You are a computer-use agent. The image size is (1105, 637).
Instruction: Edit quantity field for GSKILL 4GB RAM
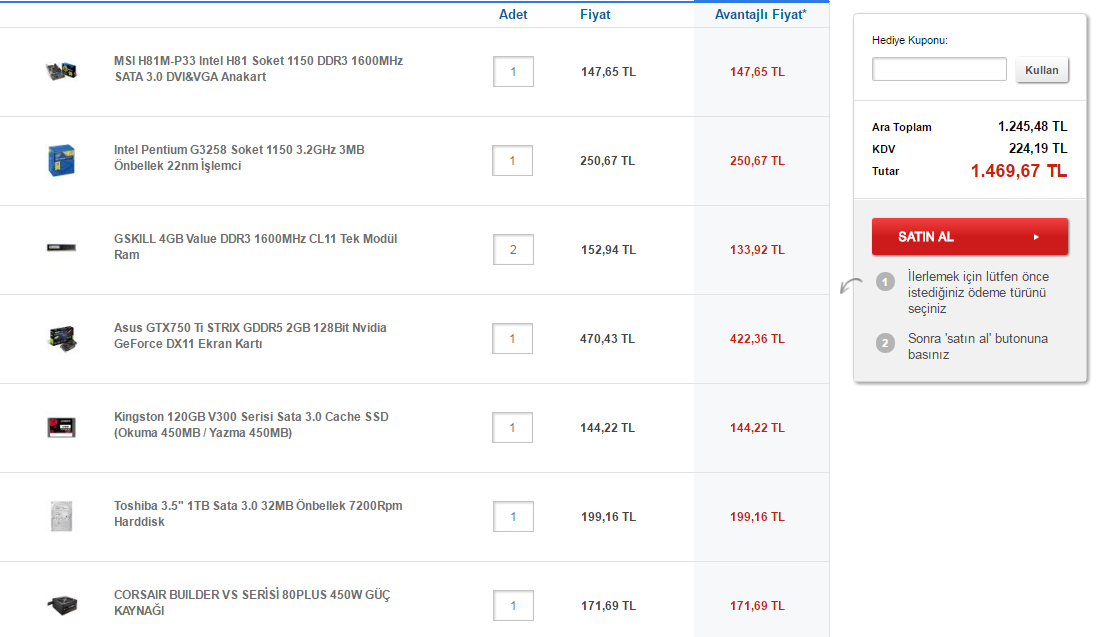pyautogui.click(x=513, y=249)
